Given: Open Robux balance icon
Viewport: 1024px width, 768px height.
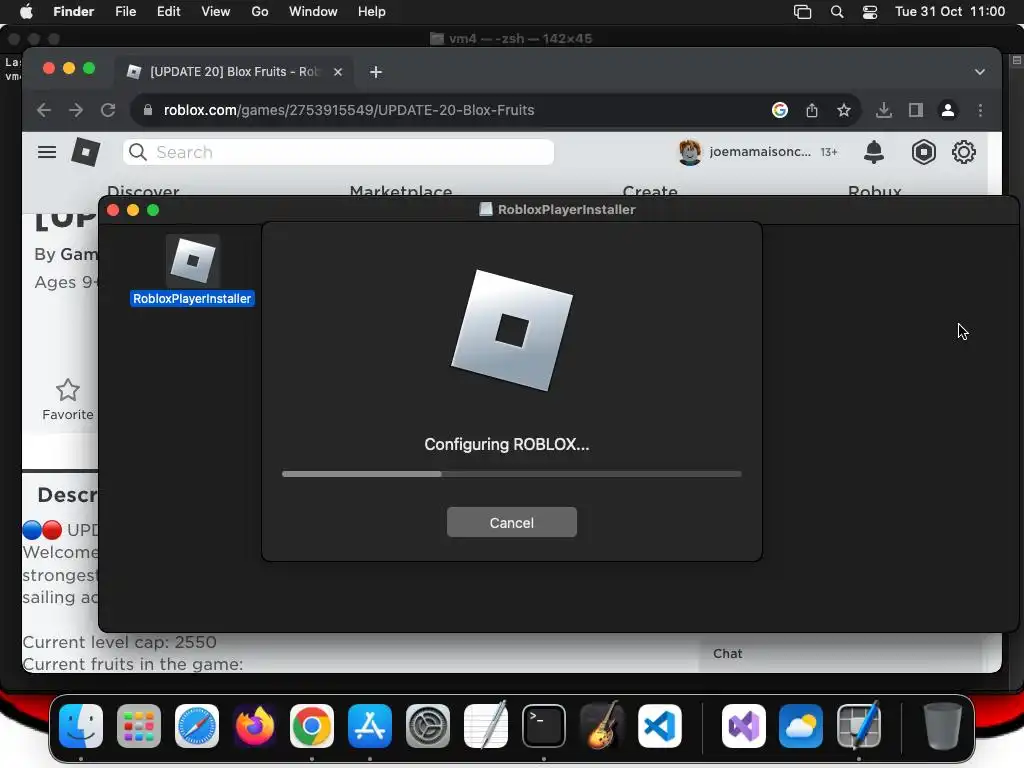Looking at the screenshot, I should click(923, 152).
